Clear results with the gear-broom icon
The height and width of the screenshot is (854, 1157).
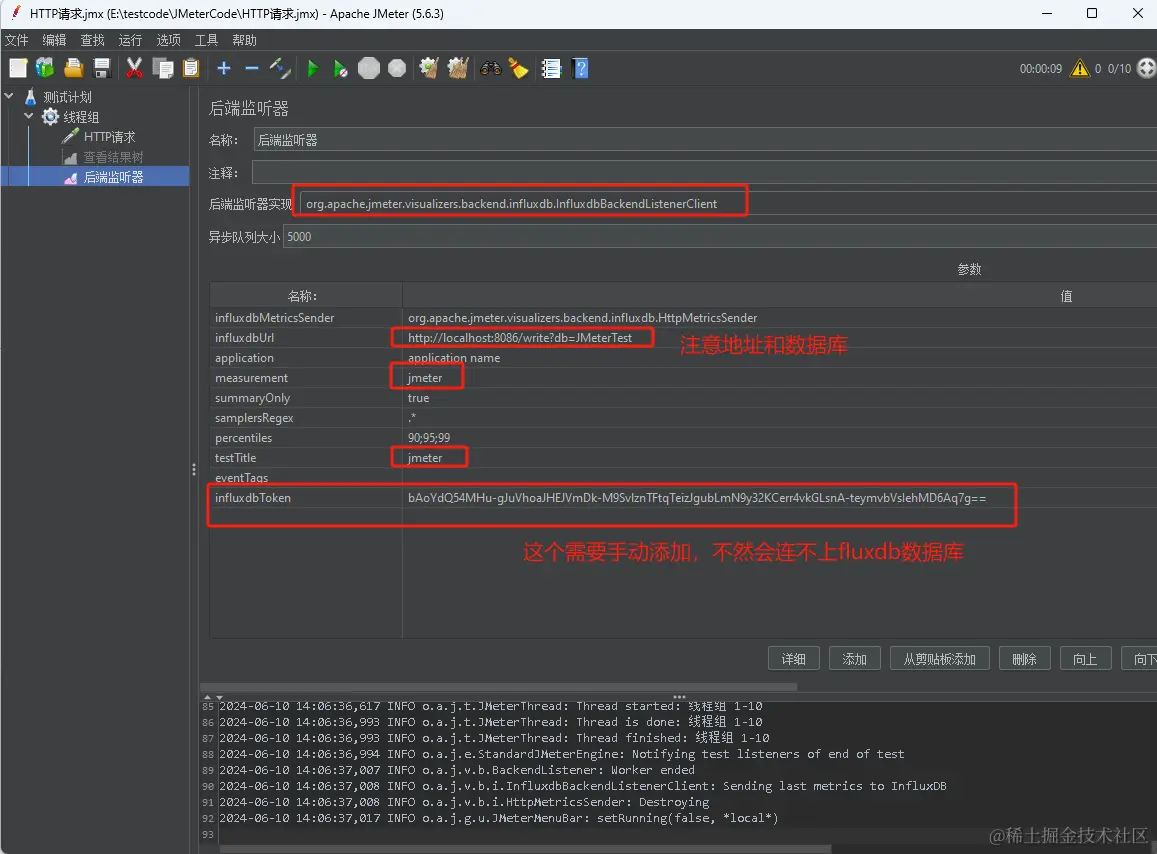pos(429,69)
